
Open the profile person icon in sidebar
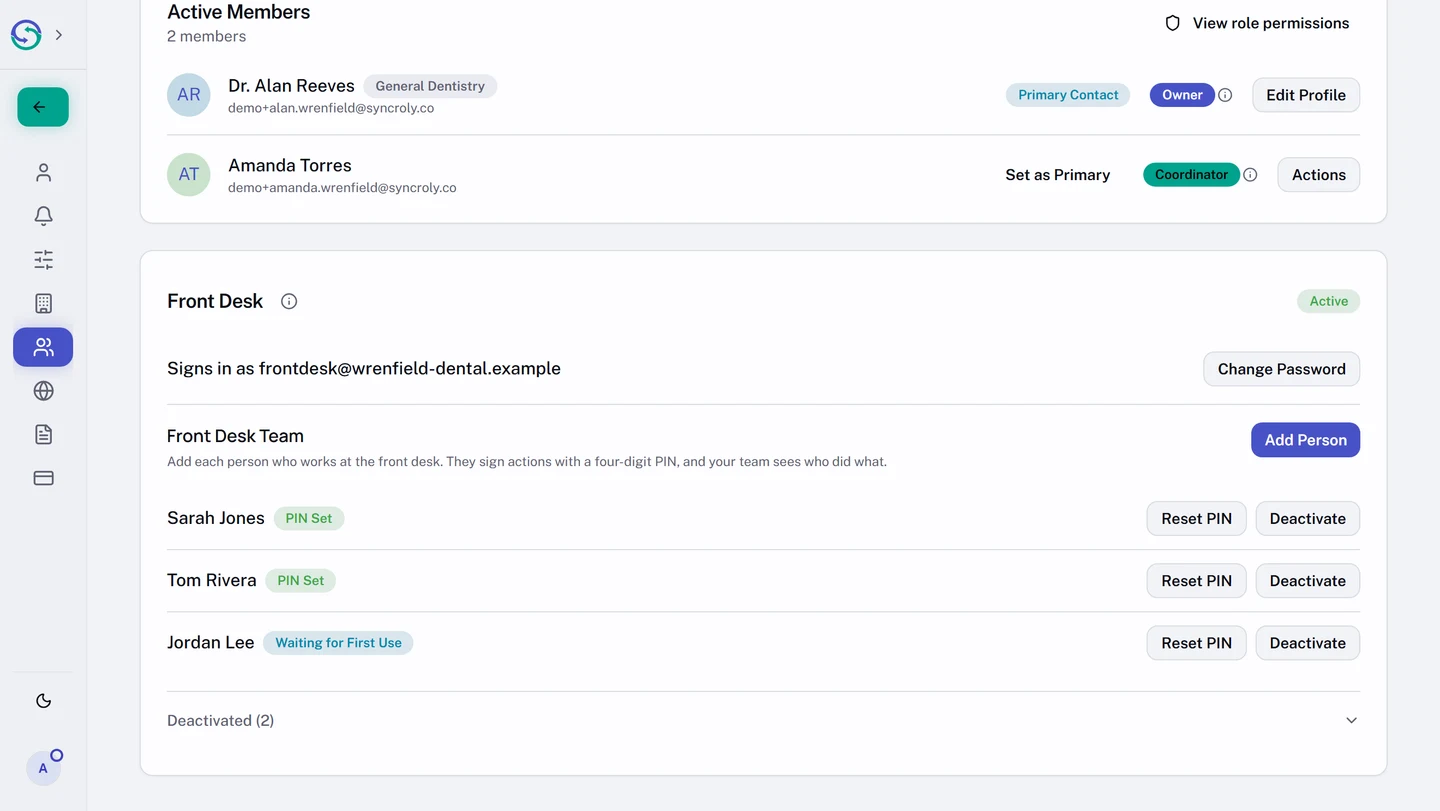(x=43, y=173)
